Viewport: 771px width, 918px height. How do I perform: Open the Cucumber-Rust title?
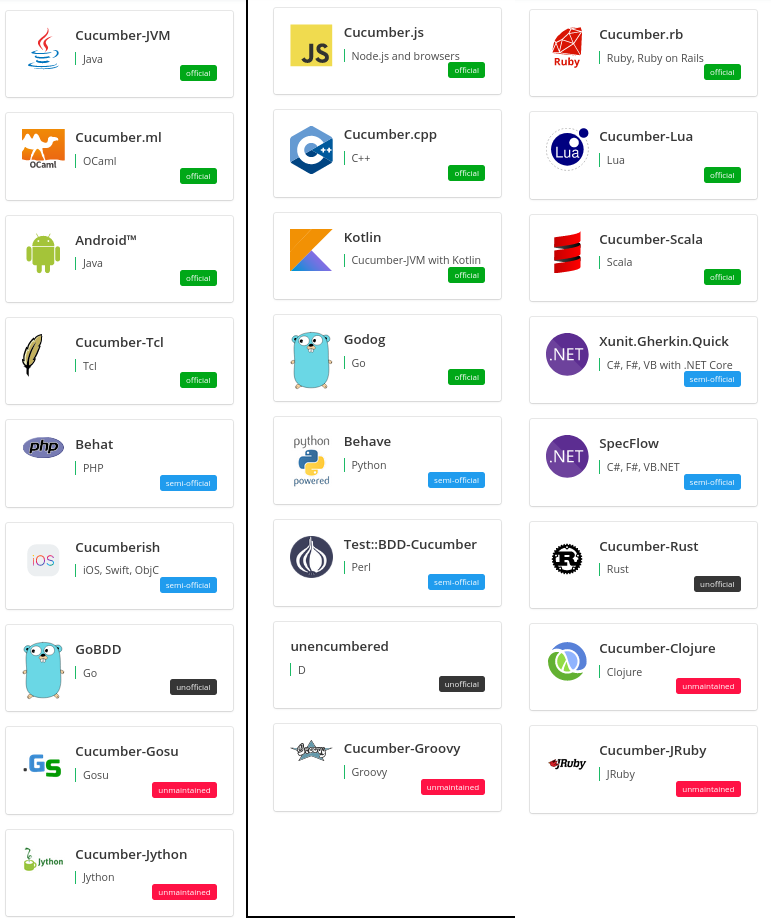tap(648, 546)
